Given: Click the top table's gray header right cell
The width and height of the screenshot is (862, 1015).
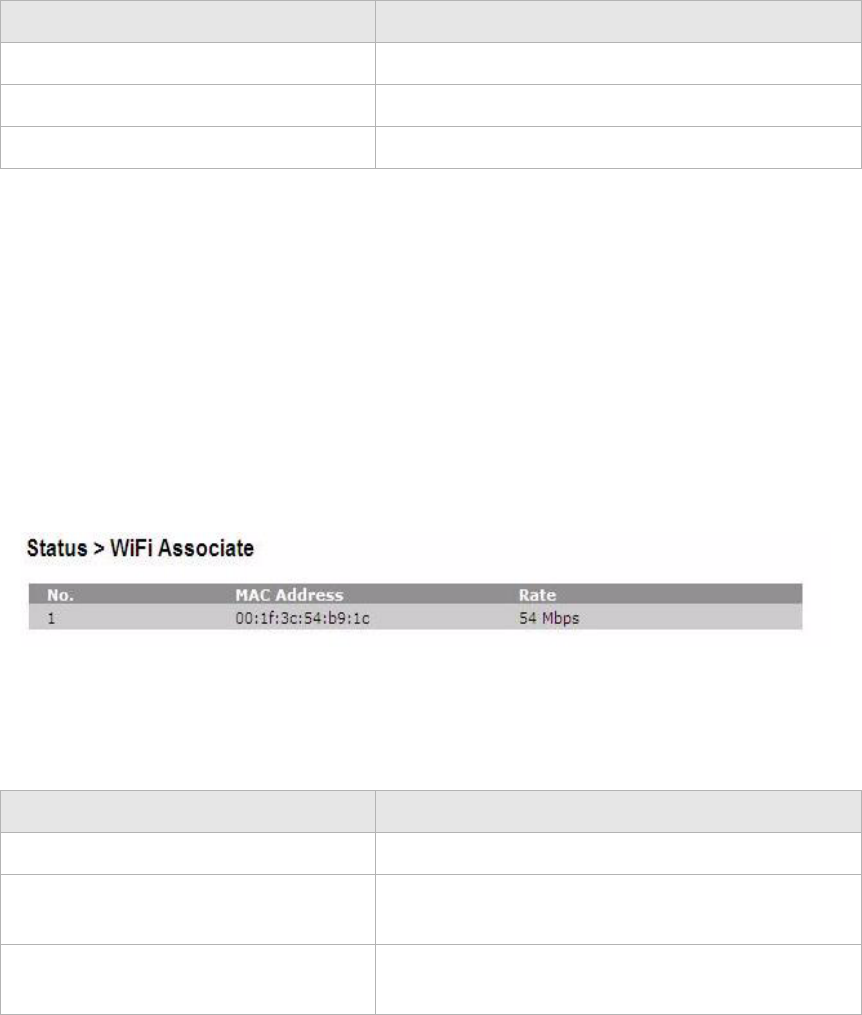Looking at the screenshot, I should 619,21.
